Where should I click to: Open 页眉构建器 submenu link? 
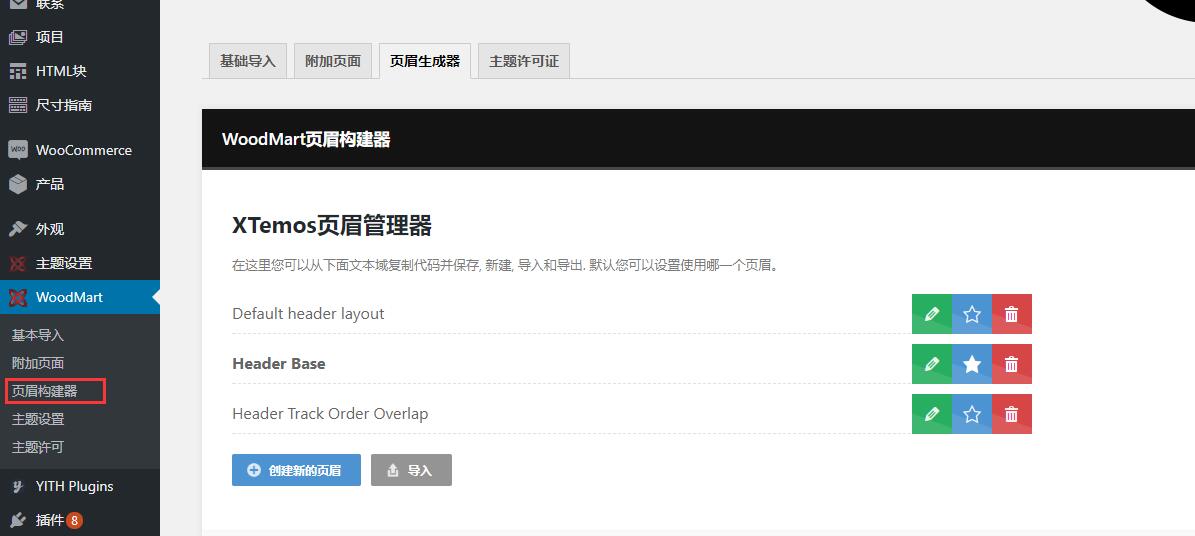(44, 391)
